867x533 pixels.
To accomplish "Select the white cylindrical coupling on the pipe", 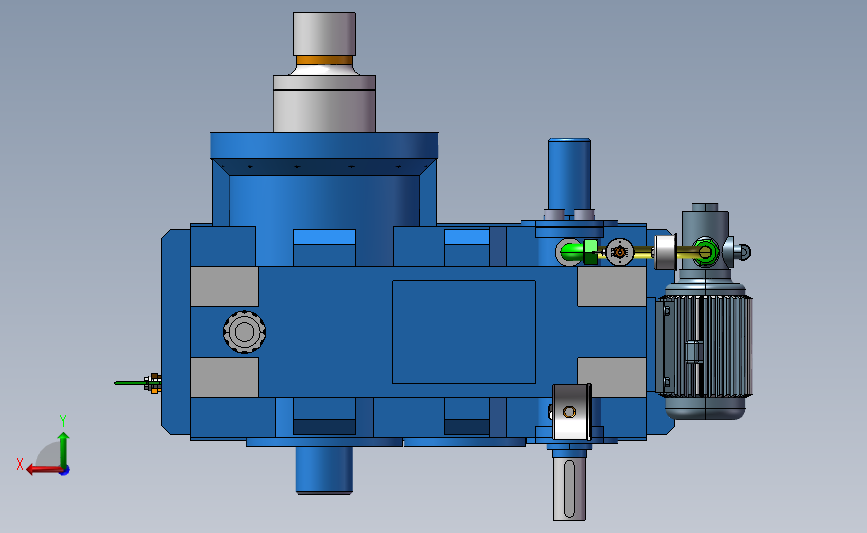I will [x=665, y=252].
